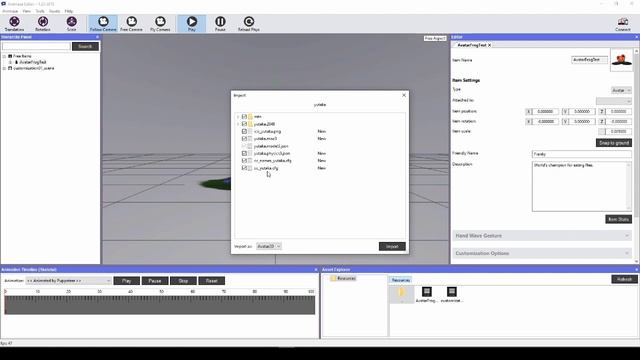
Task: Toggle checkbox for cc_yutaka.cfg
Action: click(244, 168)
